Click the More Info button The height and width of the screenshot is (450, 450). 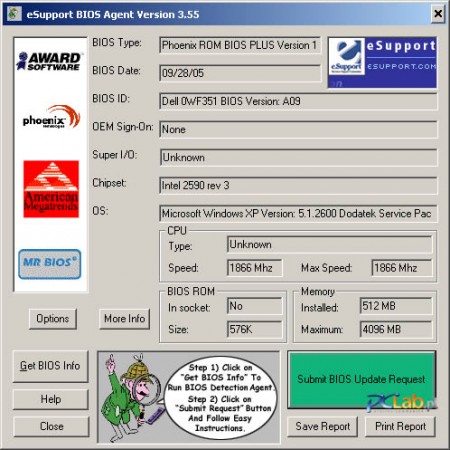124,319
